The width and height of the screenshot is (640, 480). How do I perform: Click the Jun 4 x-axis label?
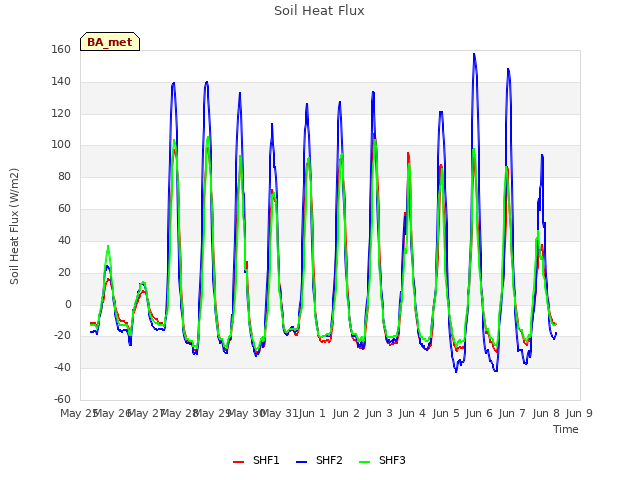tap(412, 413)
